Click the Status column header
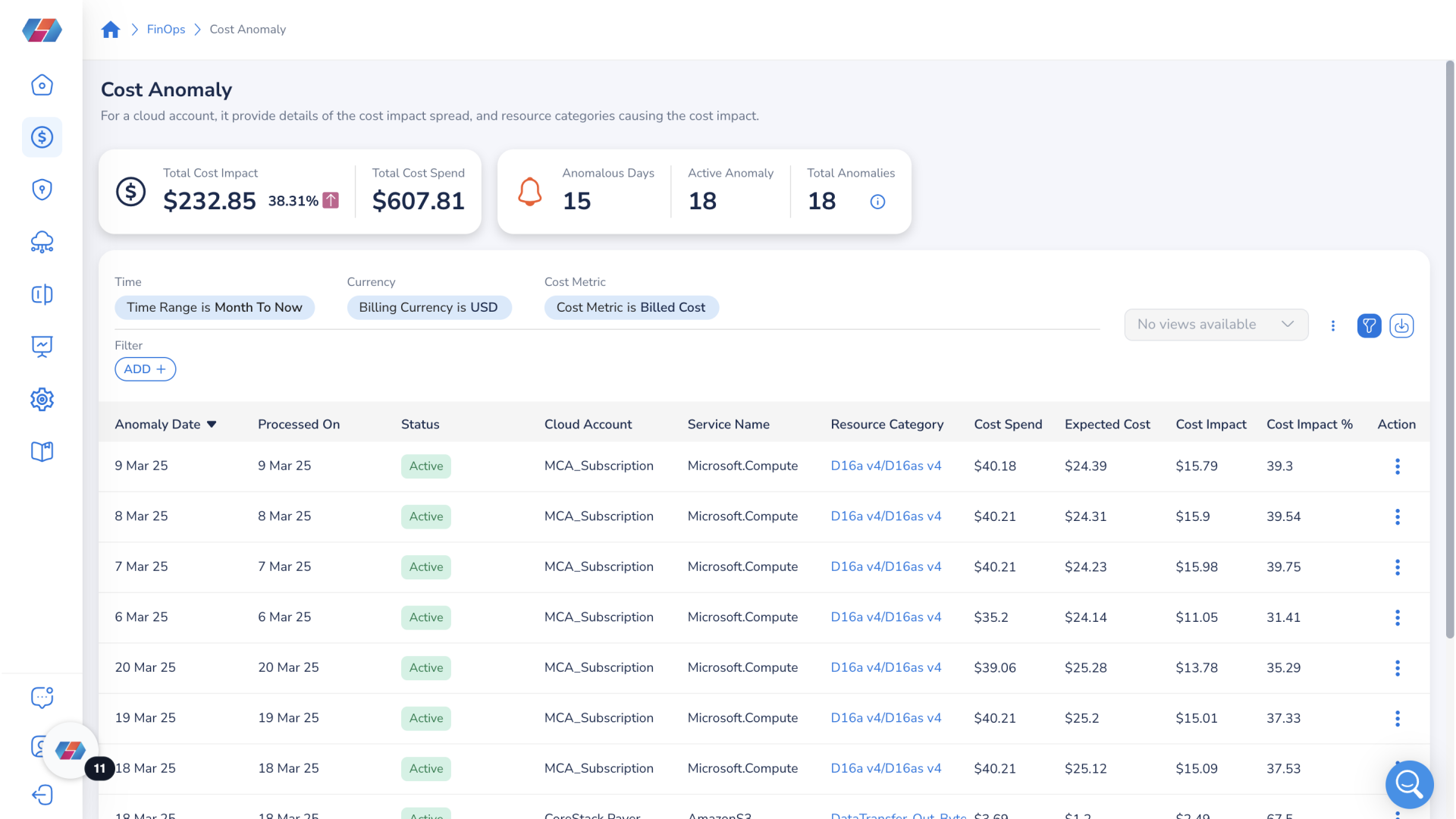 420,425
